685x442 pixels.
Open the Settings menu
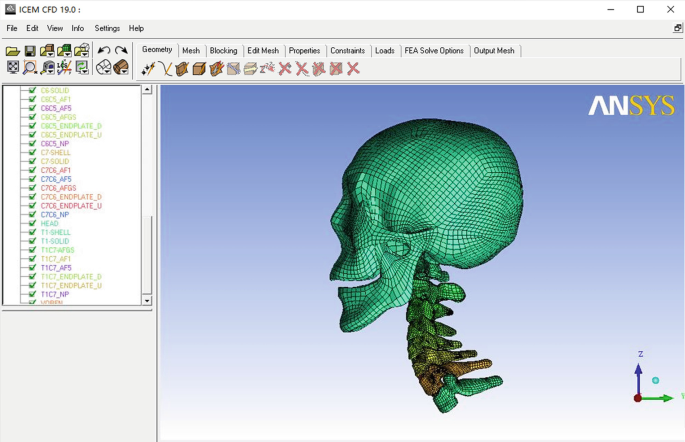click(x=107, y=29)
